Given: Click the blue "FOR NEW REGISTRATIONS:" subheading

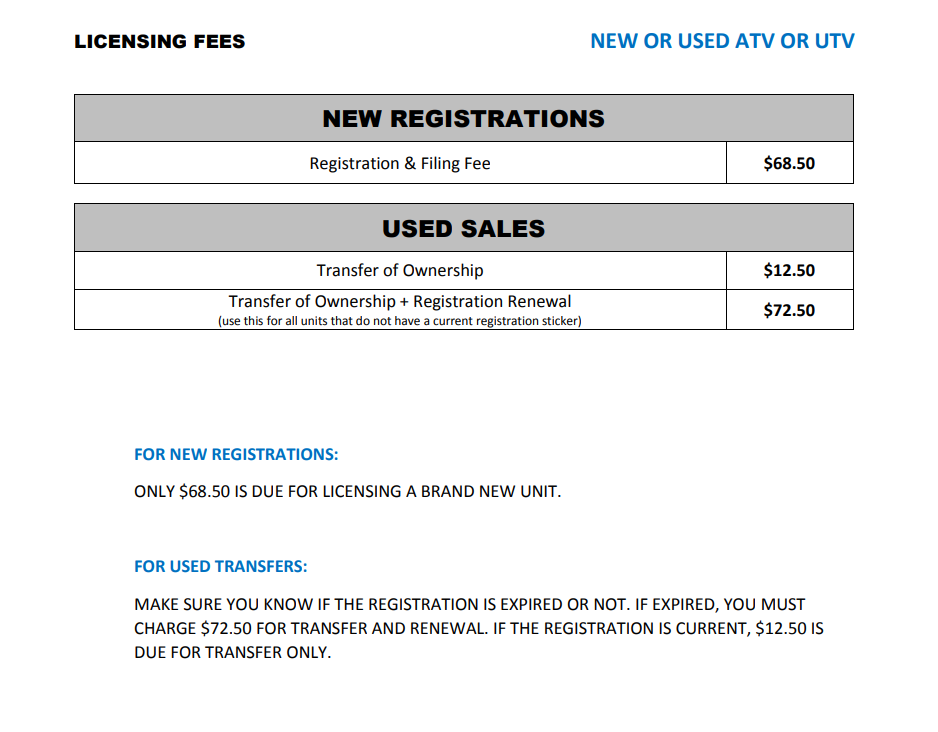Looking at the screenshot, I should pos(236,455).
